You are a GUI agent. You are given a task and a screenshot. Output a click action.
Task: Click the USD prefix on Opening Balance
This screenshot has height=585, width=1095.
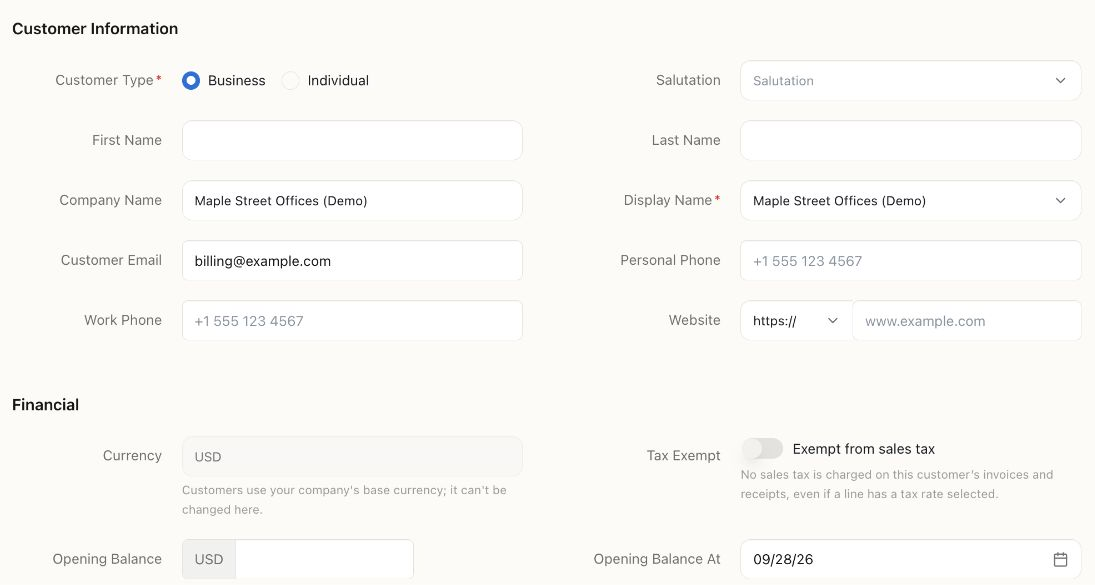click(x=209, y=559)
